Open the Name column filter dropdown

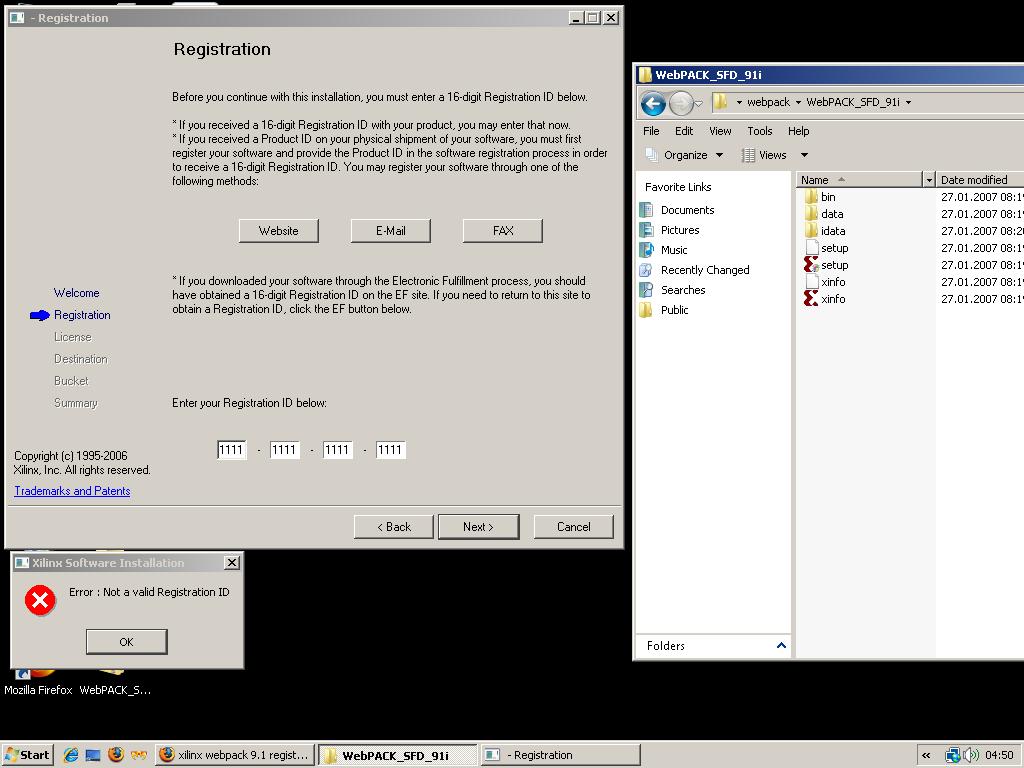pyautogui.click(x=929, y=180)
